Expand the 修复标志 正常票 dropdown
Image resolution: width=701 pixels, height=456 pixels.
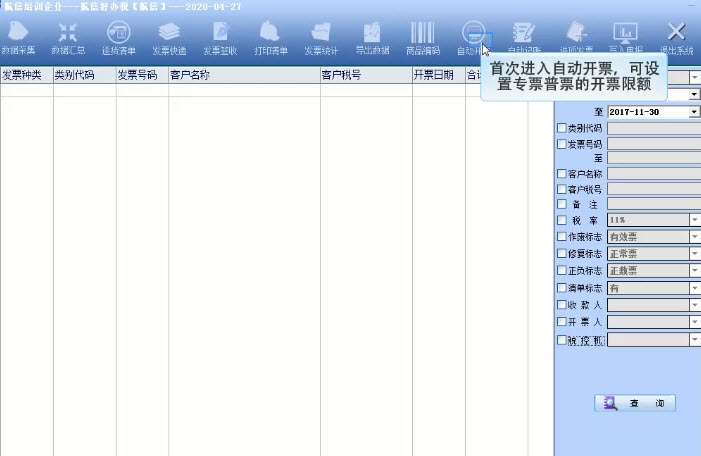pos(694,253)
